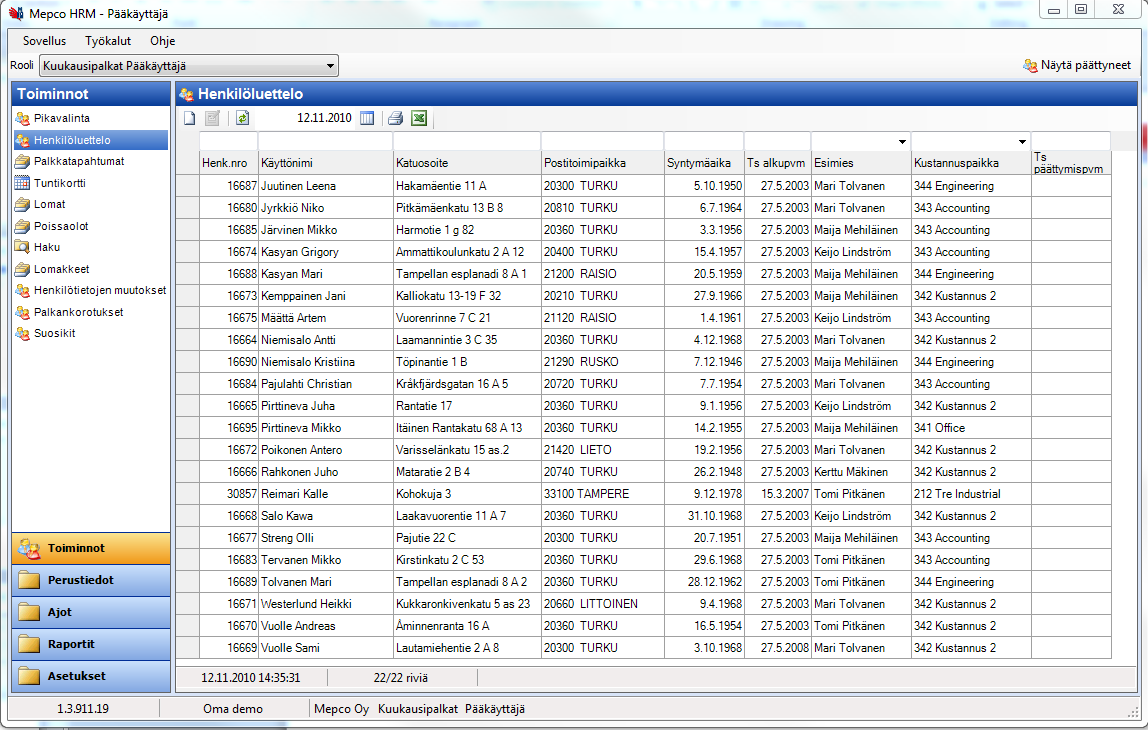Click the Henk.nro filter input field
Screen dimensions: 1148x730
click(x=228, y=141)
